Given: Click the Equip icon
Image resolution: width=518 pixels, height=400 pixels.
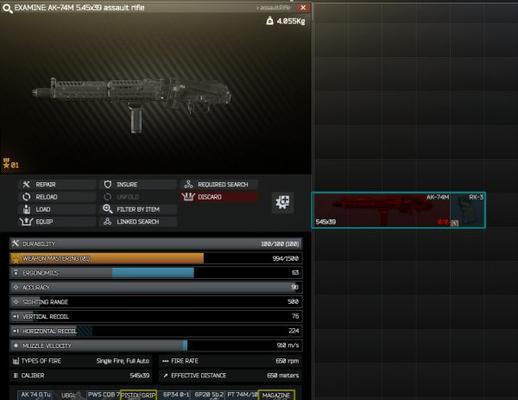Looking at the screenshot, I should pos(26,222).
